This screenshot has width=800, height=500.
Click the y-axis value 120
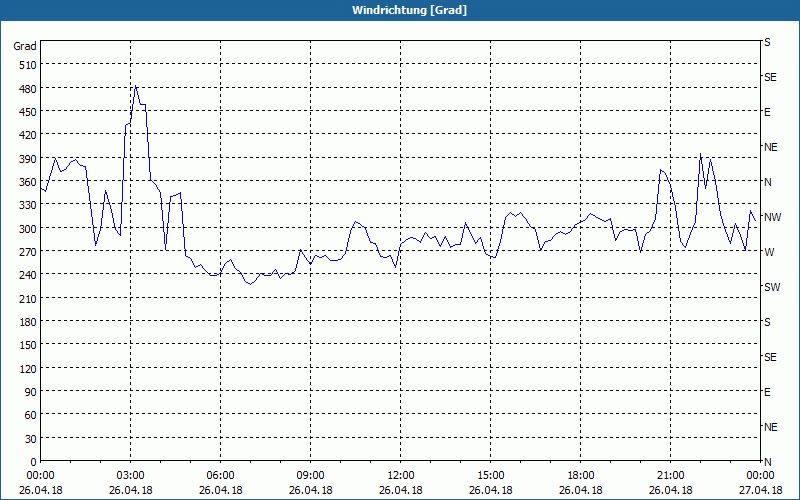(28, 368)
